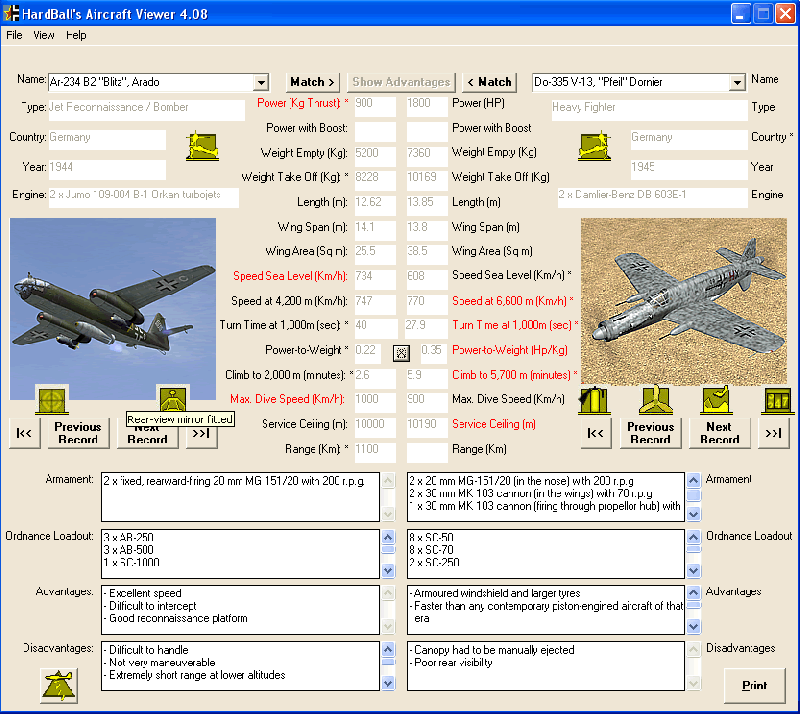Click the gunsight icon below the Ar-234 picture
This screenshot has width=800, height=714.
click(52, 399)
